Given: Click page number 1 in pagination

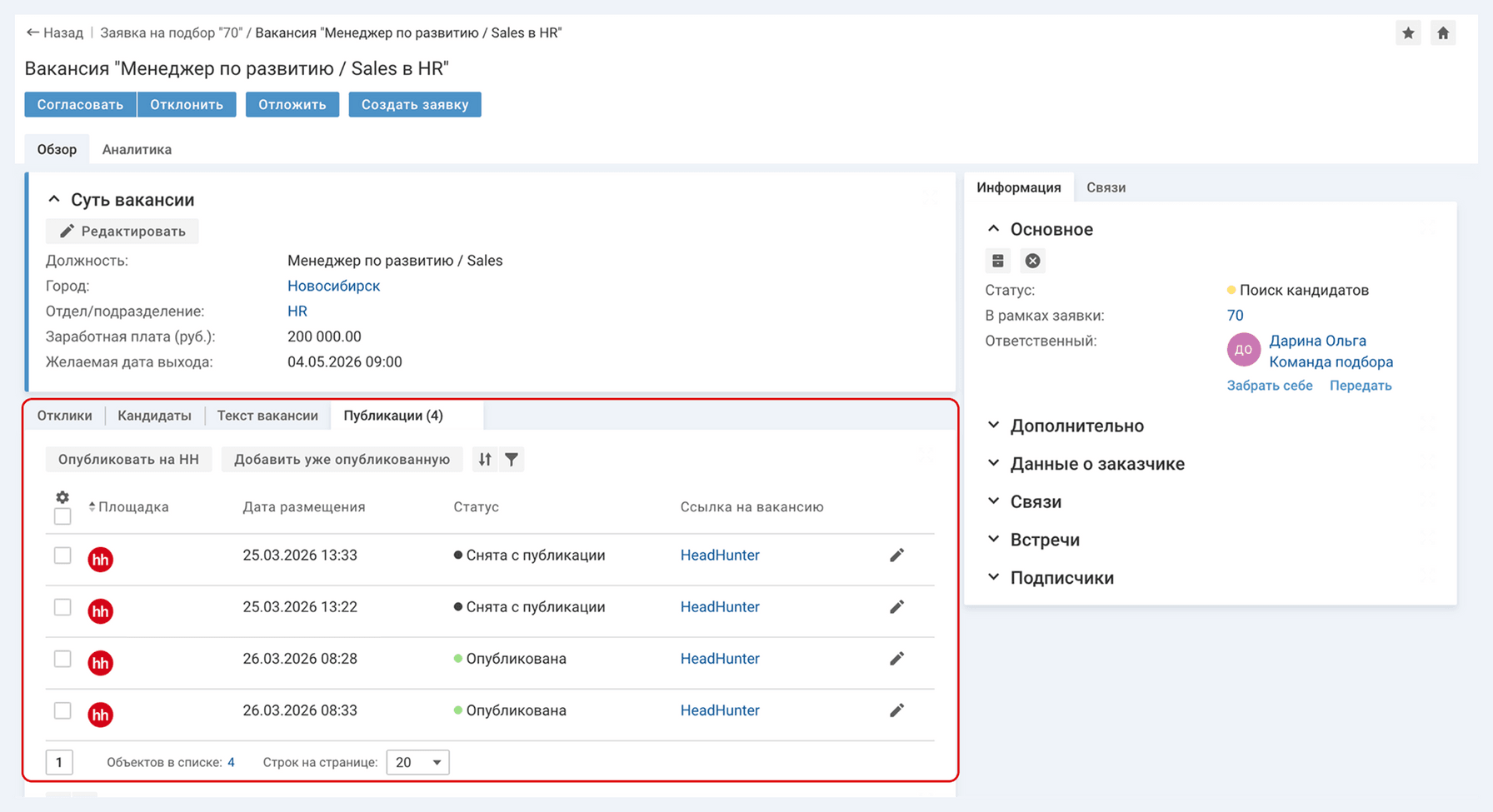Looking at the screenshot, I should click(59, 762).
